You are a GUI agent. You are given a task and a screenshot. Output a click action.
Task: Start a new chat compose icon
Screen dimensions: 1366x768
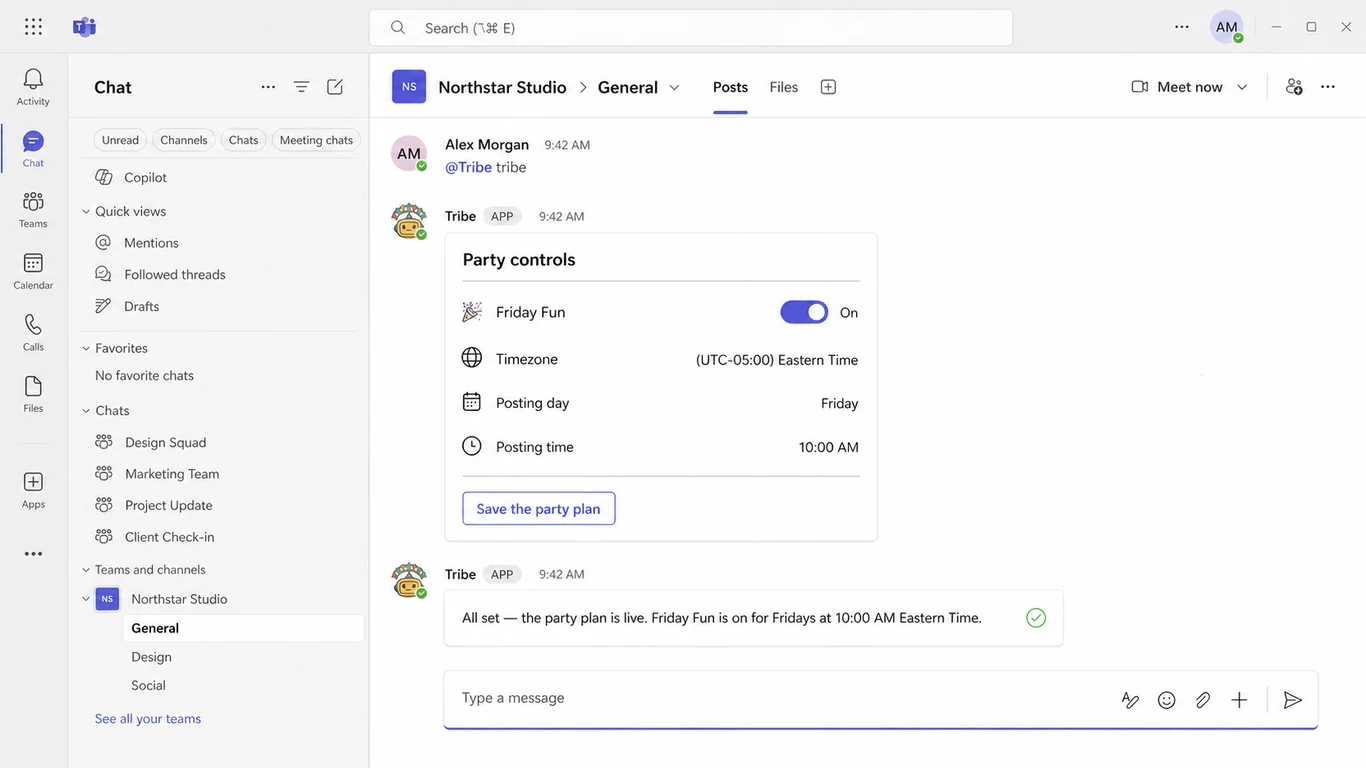tap(335, 87)
